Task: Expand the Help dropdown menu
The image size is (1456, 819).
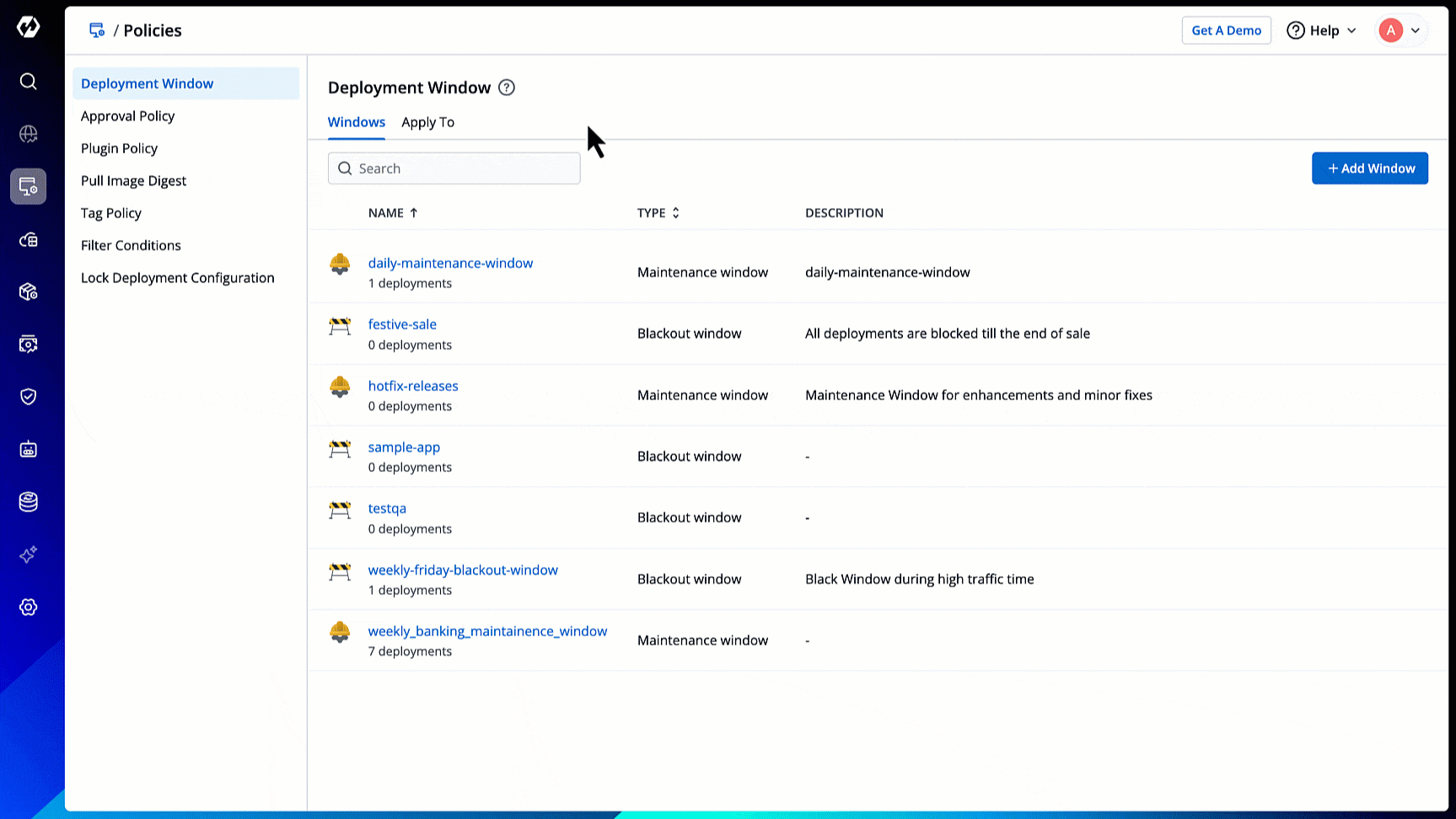Action: [x=1321, y=30]
